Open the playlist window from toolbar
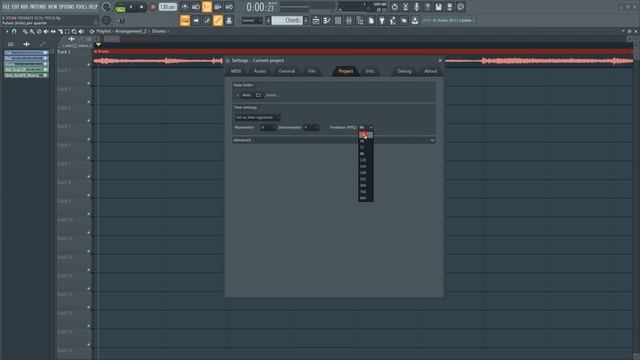 click(x=316, y=20)
